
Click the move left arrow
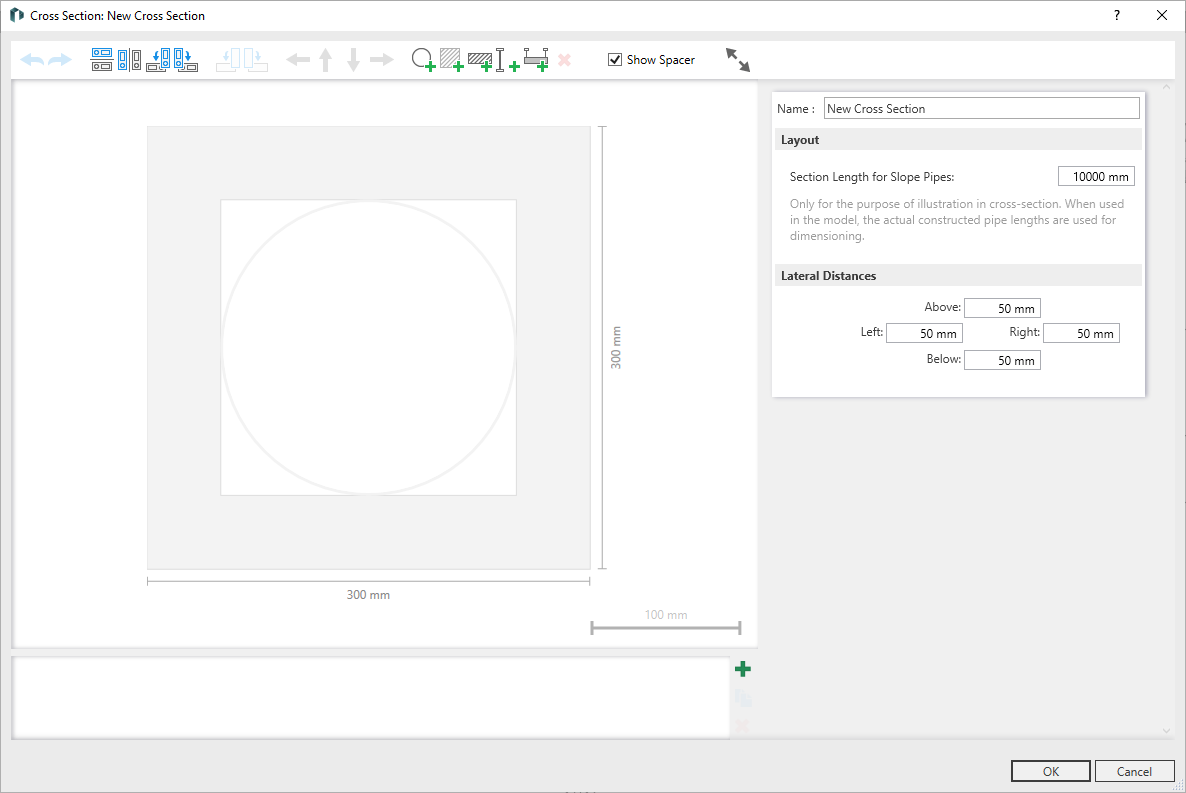pyautogui.click(x=298, y=60)
